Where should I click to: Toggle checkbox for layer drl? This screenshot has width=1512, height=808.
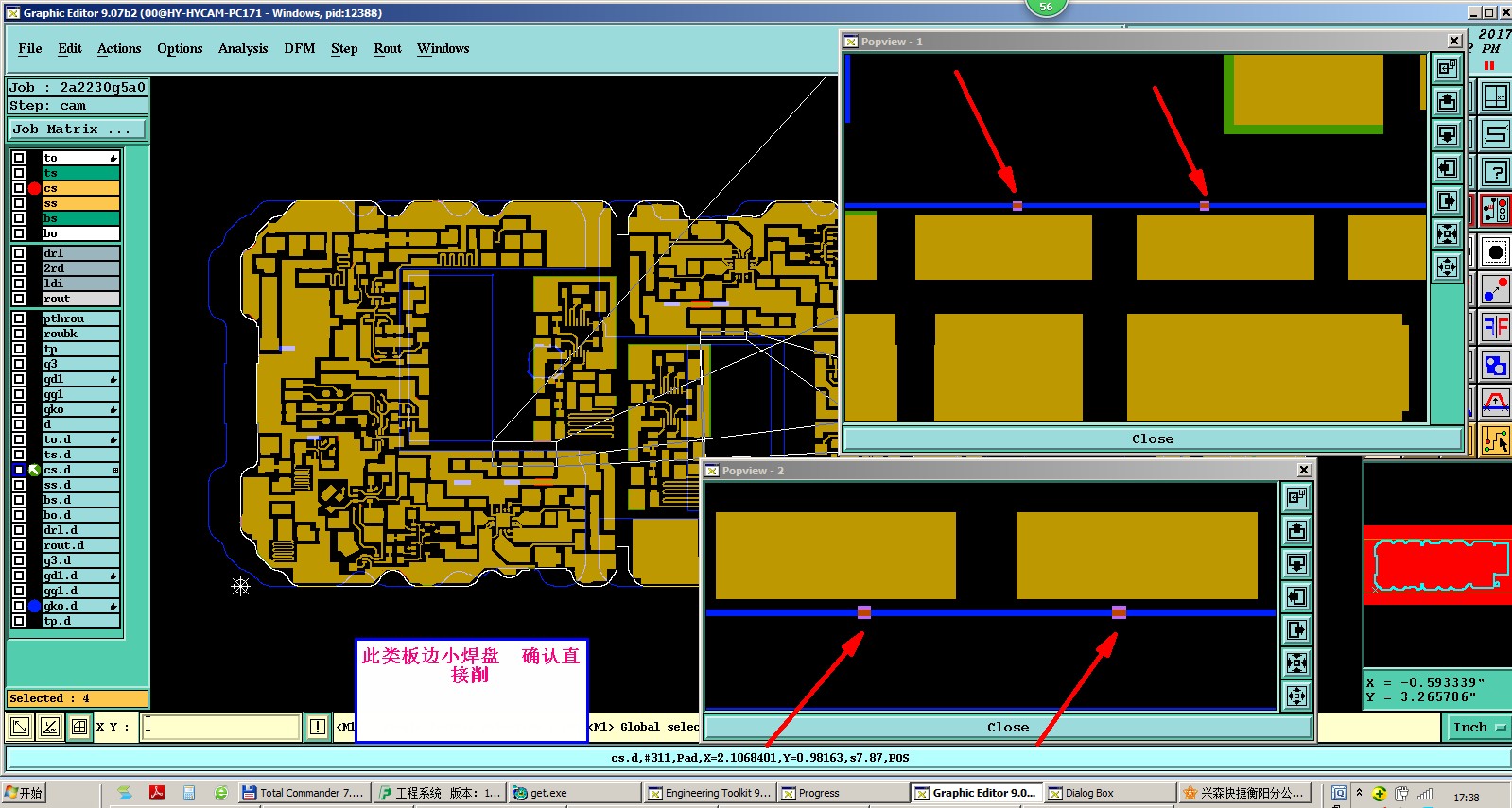pyautogui.click(x=19, y=253)
